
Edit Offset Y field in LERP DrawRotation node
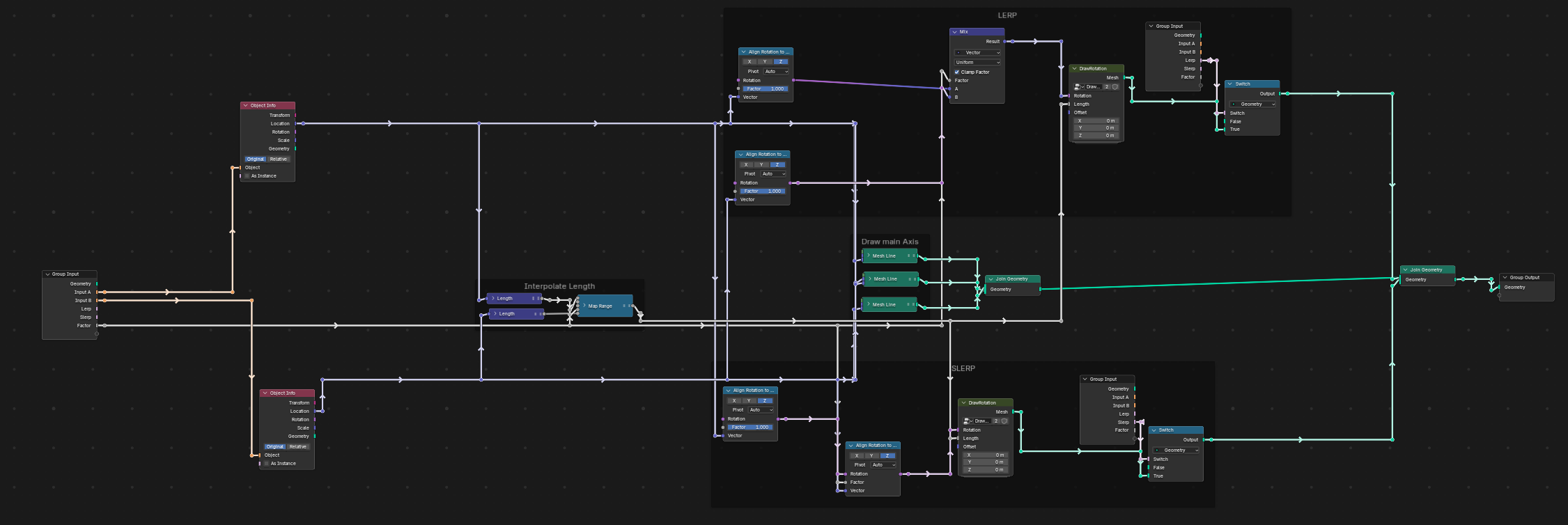click(1096, 128)
